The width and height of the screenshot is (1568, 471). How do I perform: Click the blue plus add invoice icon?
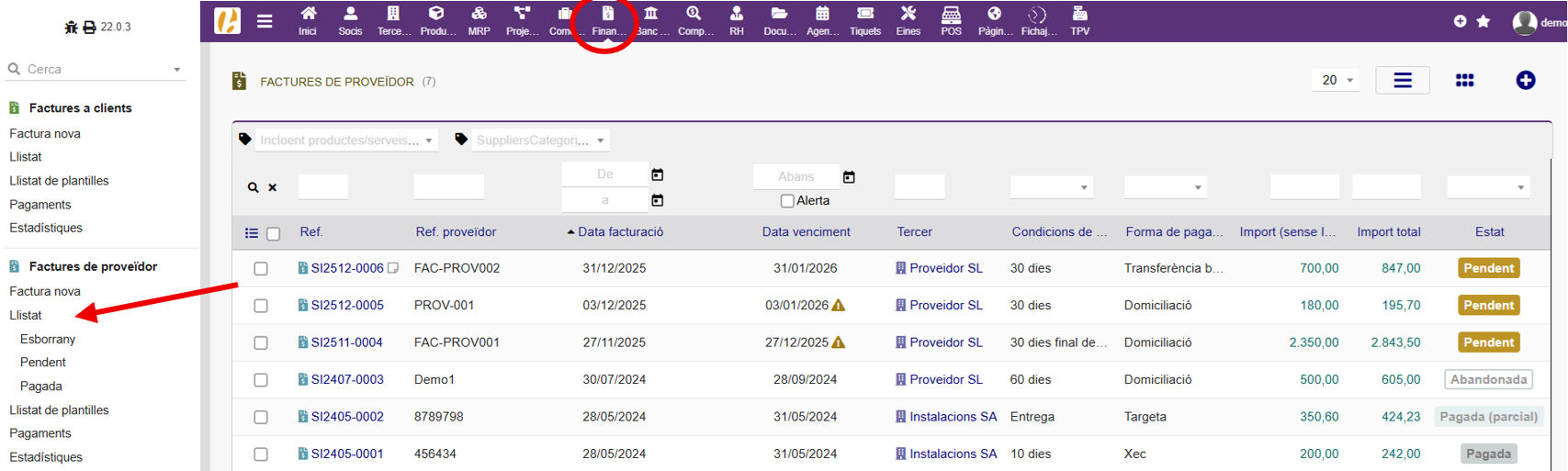(1525, 81)
